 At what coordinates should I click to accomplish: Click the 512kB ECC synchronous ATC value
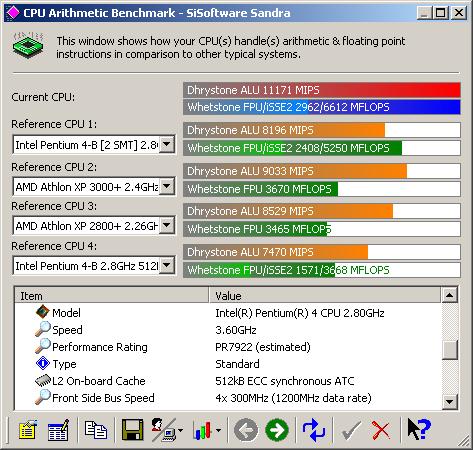pyautogui.click(x=285, y=381)
